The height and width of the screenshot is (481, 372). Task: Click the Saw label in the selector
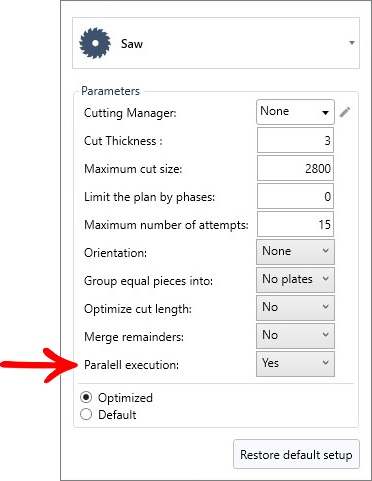(x=132, y=44)
